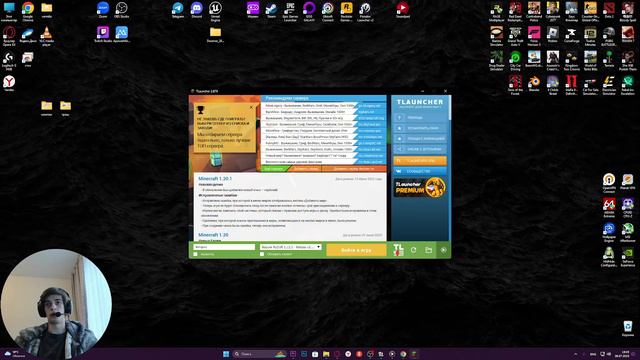Click the Установить скин sidebar button
The height and width of the screenshot is (360, 640).
[x=420, y=128]
